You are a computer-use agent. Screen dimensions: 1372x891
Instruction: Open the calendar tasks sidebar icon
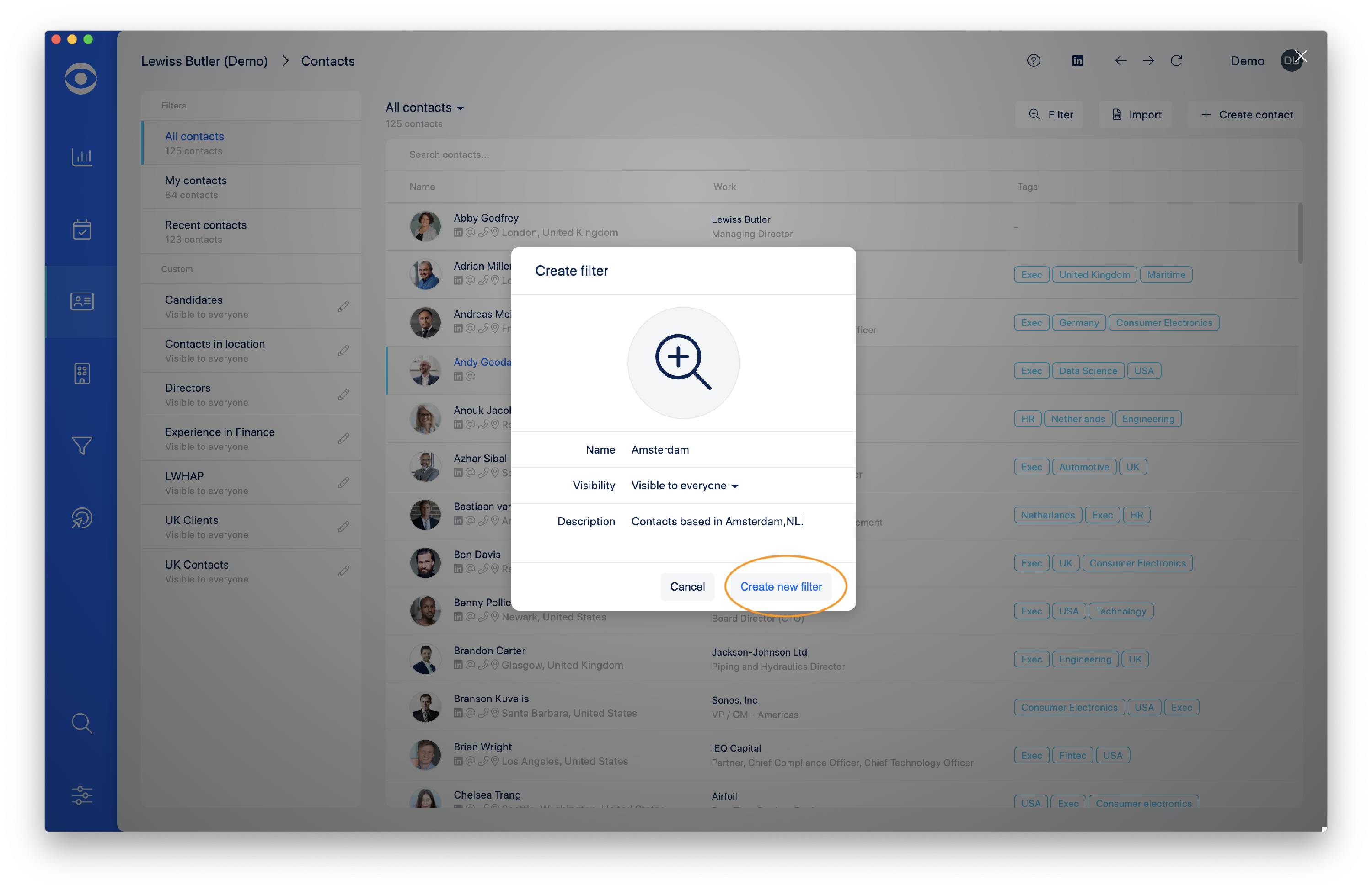tap(81, 229)
